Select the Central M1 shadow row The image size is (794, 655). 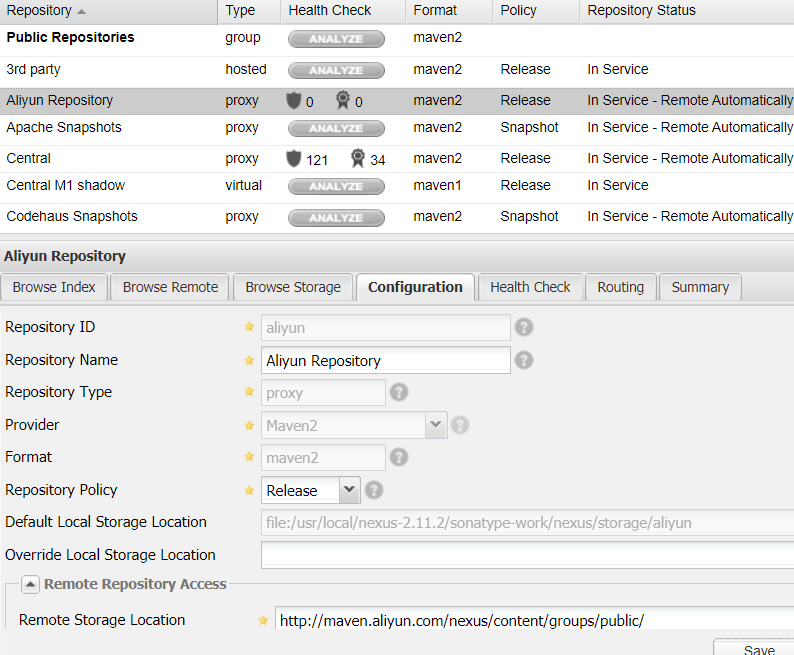tap(397, 186)
